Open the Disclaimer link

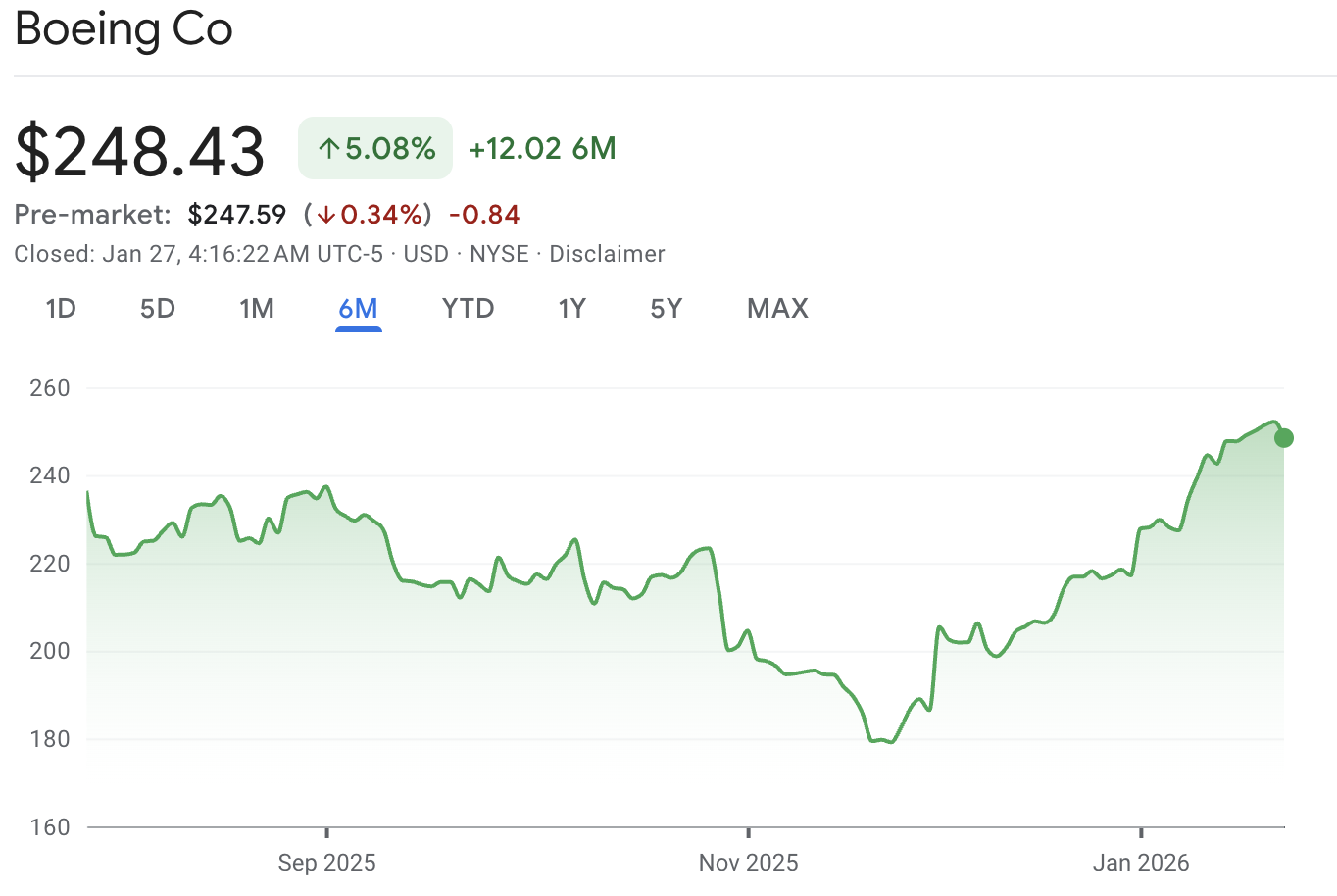click(607, 253)
